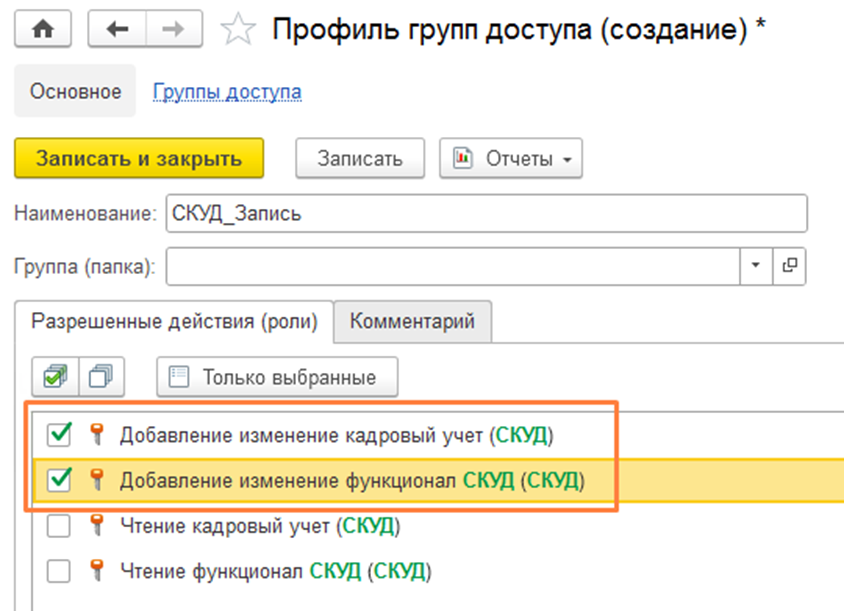Add to favorites with the star icon

[x=237, y=31]
